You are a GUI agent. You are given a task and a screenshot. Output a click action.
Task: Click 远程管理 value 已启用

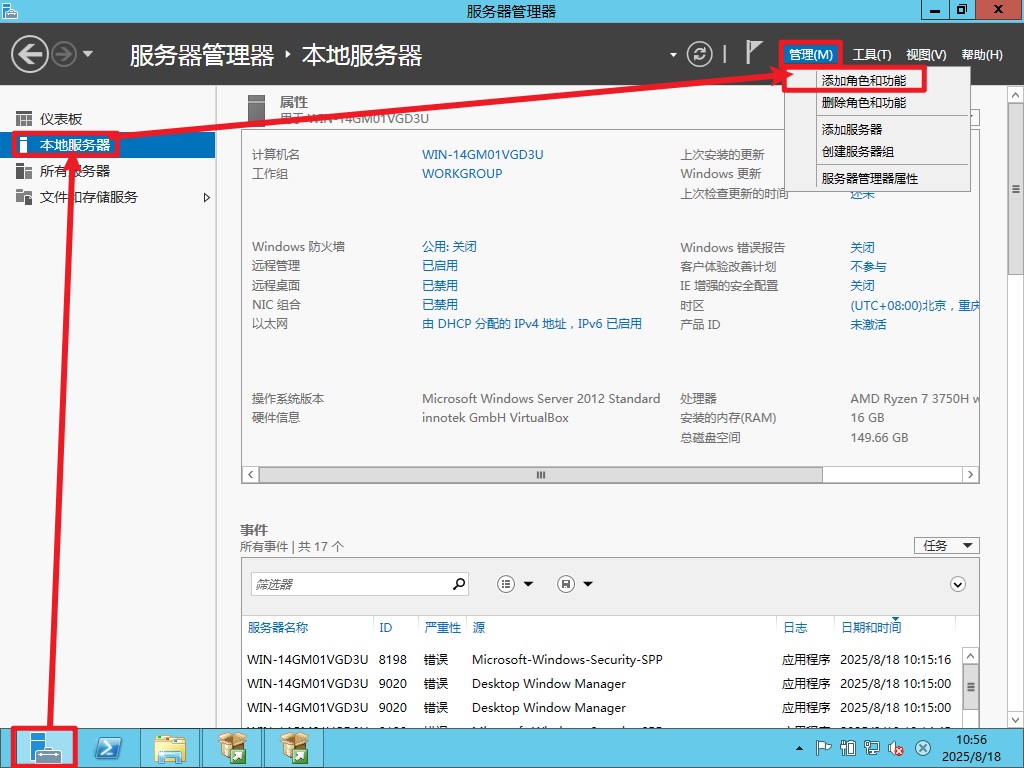point(440,266)
